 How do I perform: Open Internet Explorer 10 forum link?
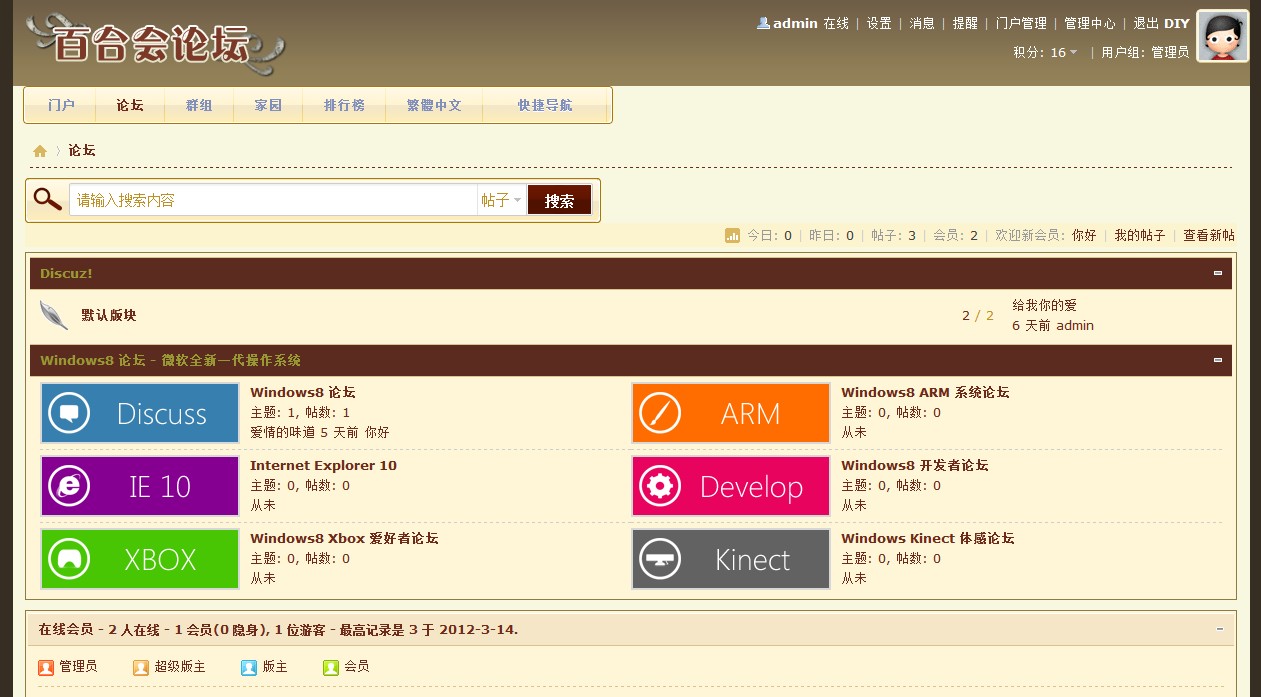pos(323,466)
